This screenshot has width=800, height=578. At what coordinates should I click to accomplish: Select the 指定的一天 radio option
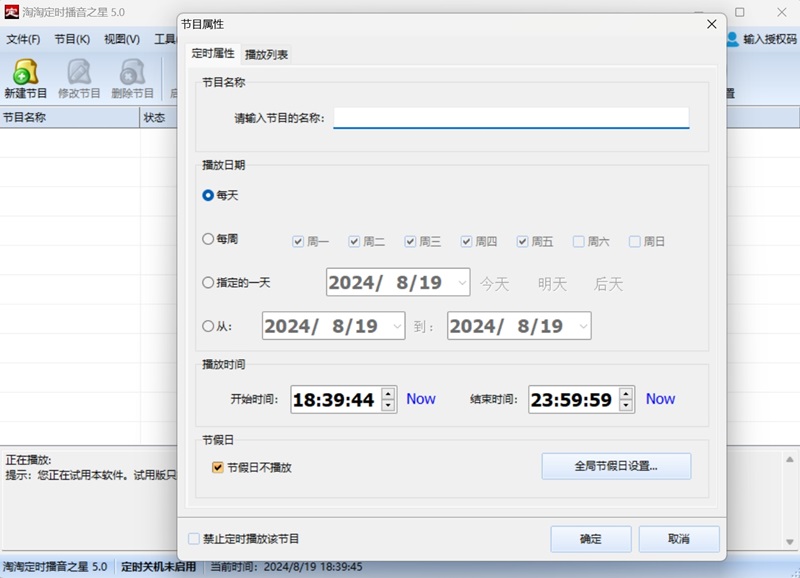[x=208, y=283]
